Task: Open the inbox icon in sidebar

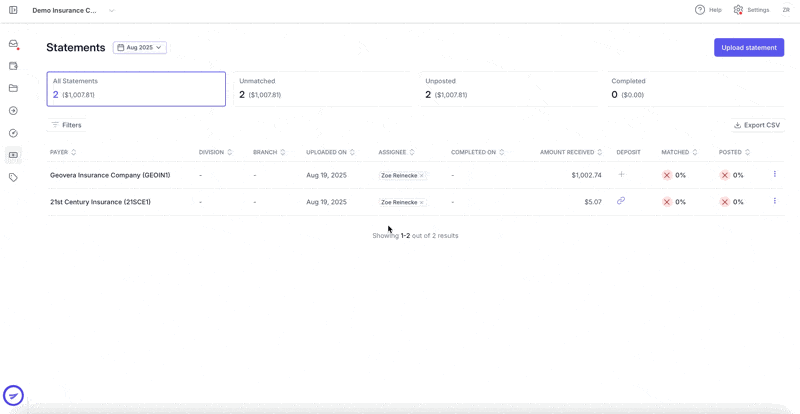Action: 13,44
